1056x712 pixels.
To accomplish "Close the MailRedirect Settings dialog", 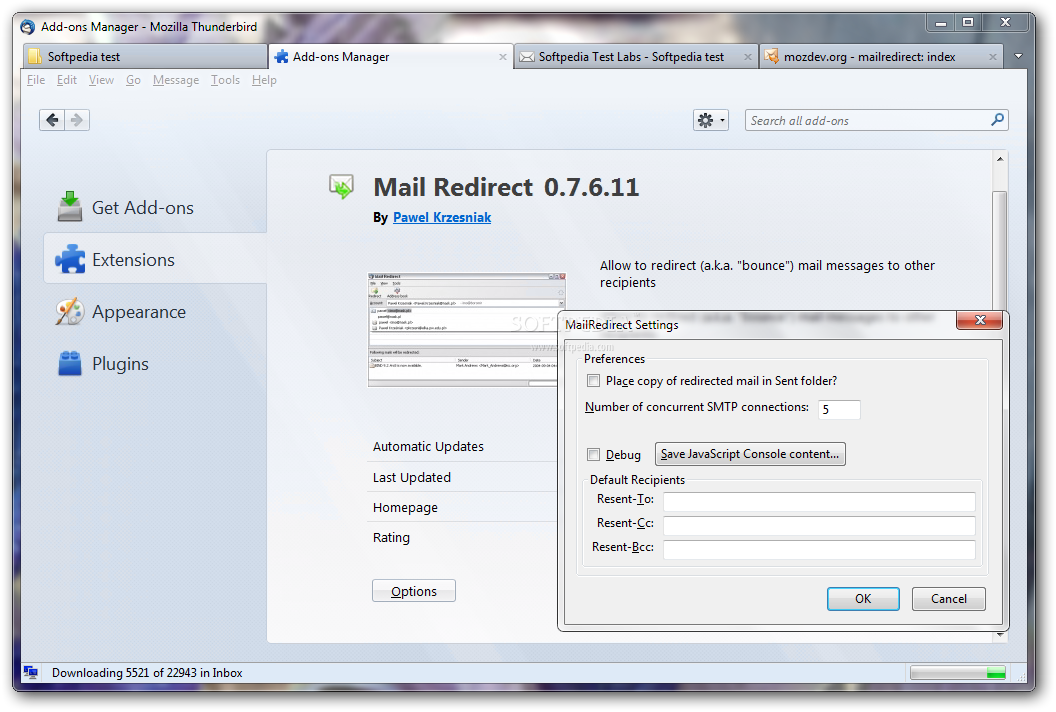I will coord(980,320).
